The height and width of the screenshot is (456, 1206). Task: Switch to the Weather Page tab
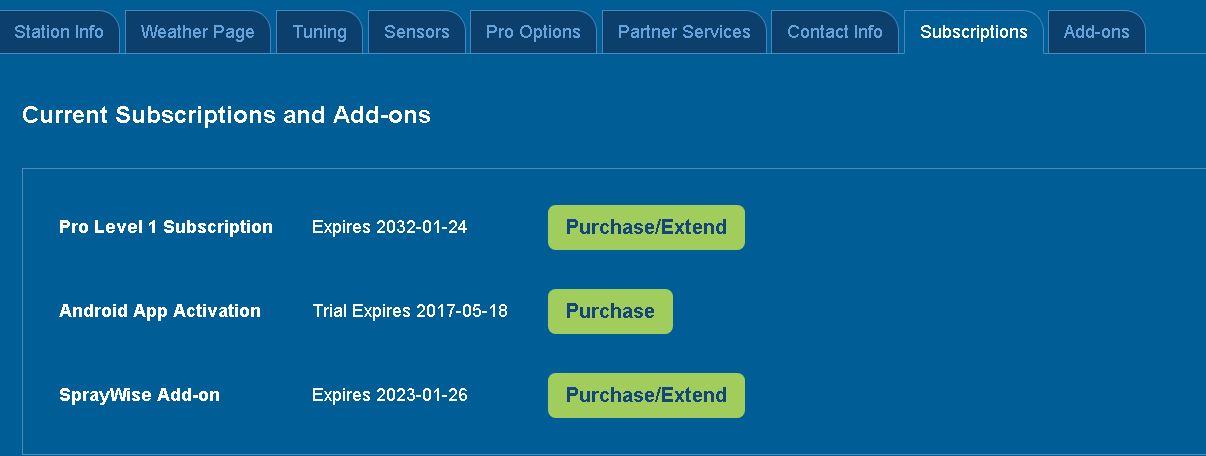197,32
